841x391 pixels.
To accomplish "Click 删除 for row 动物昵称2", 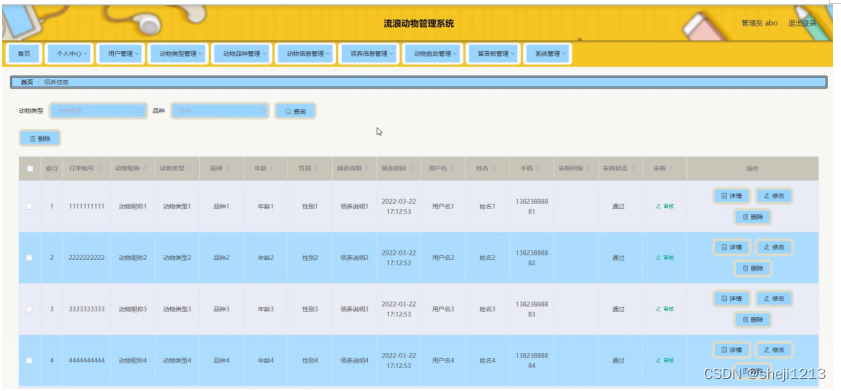I will (x=753, y=268).
